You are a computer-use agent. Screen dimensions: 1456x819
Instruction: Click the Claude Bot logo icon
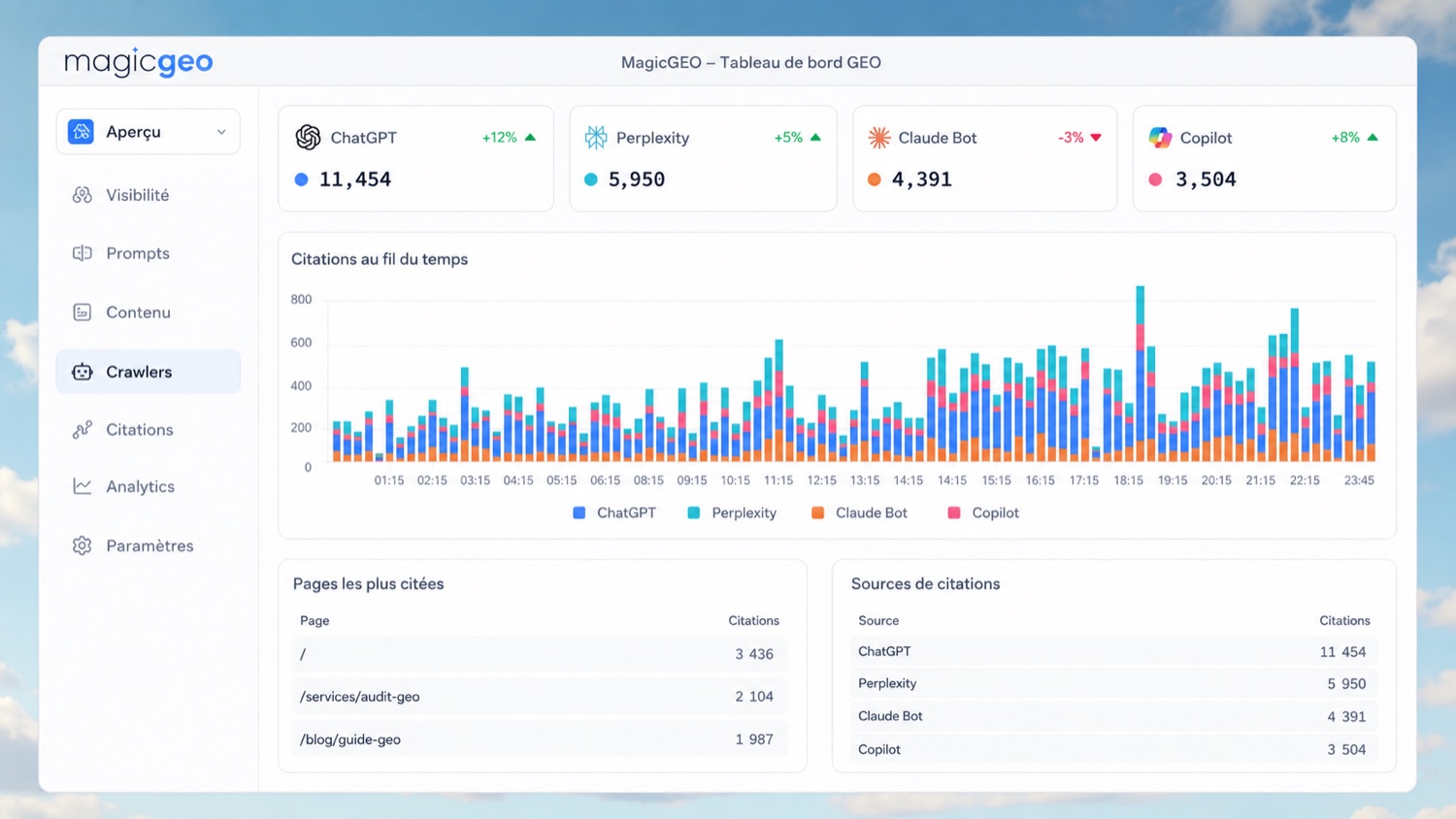coord(879,138)
